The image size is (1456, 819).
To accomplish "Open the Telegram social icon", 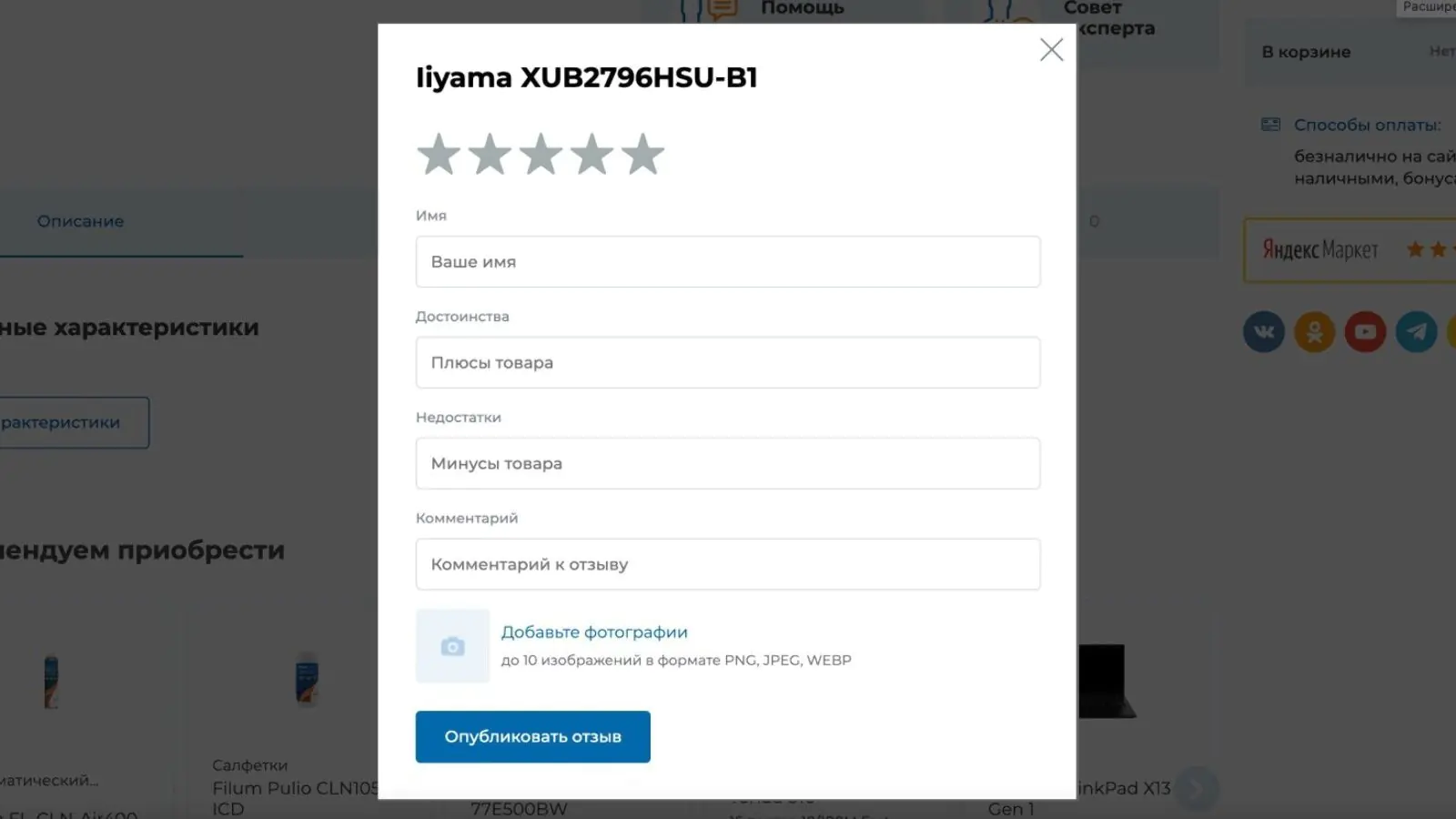I will 1417,332.
